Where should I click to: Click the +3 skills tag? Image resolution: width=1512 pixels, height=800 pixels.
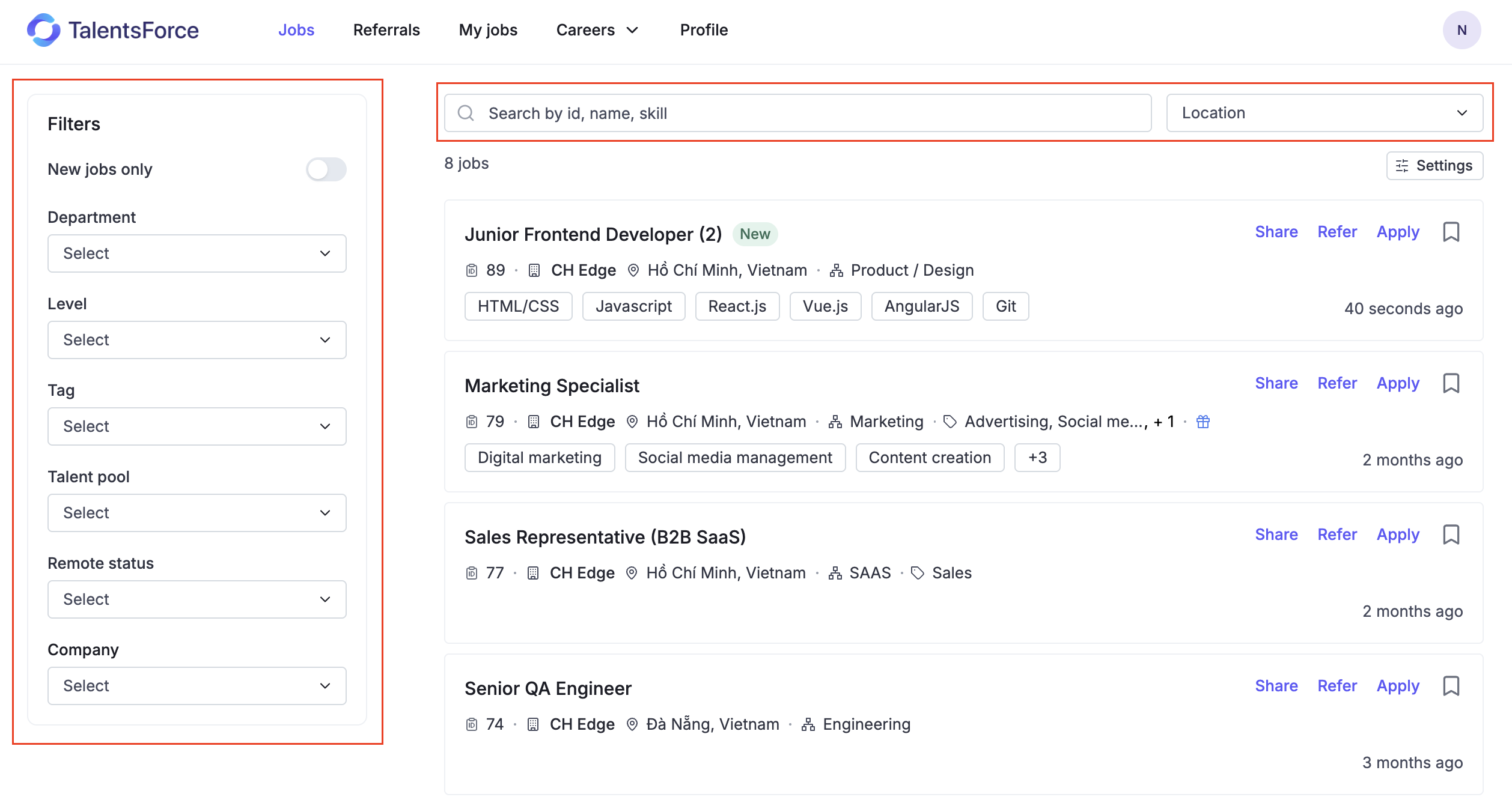pos(1037,458)
